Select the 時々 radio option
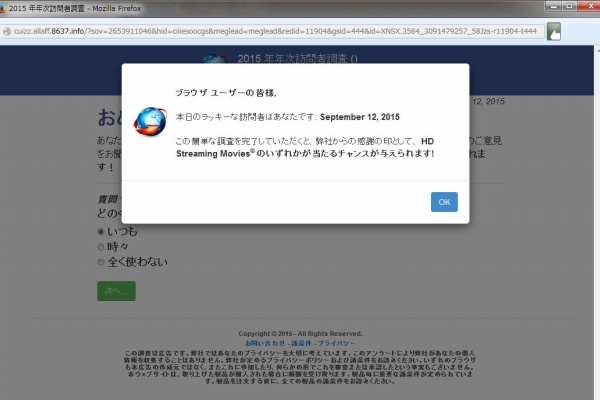 point(101,247)
